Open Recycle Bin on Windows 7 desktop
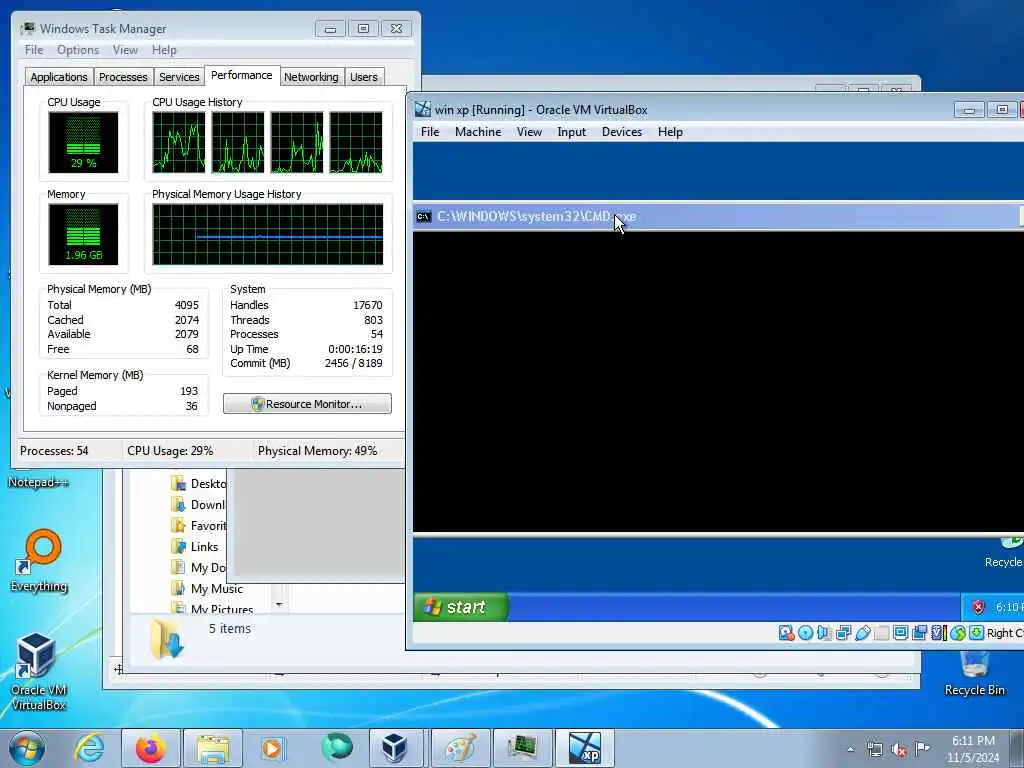 tap(974, 673)
